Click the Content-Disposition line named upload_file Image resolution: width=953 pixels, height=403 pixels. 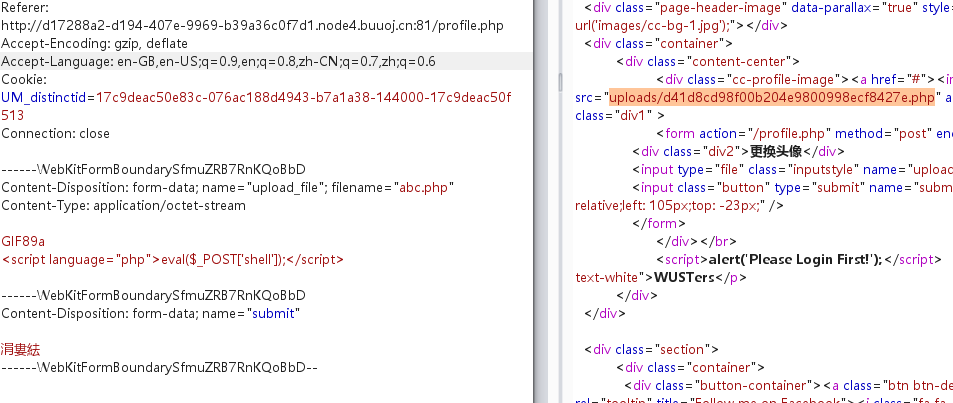click(228, 187)
